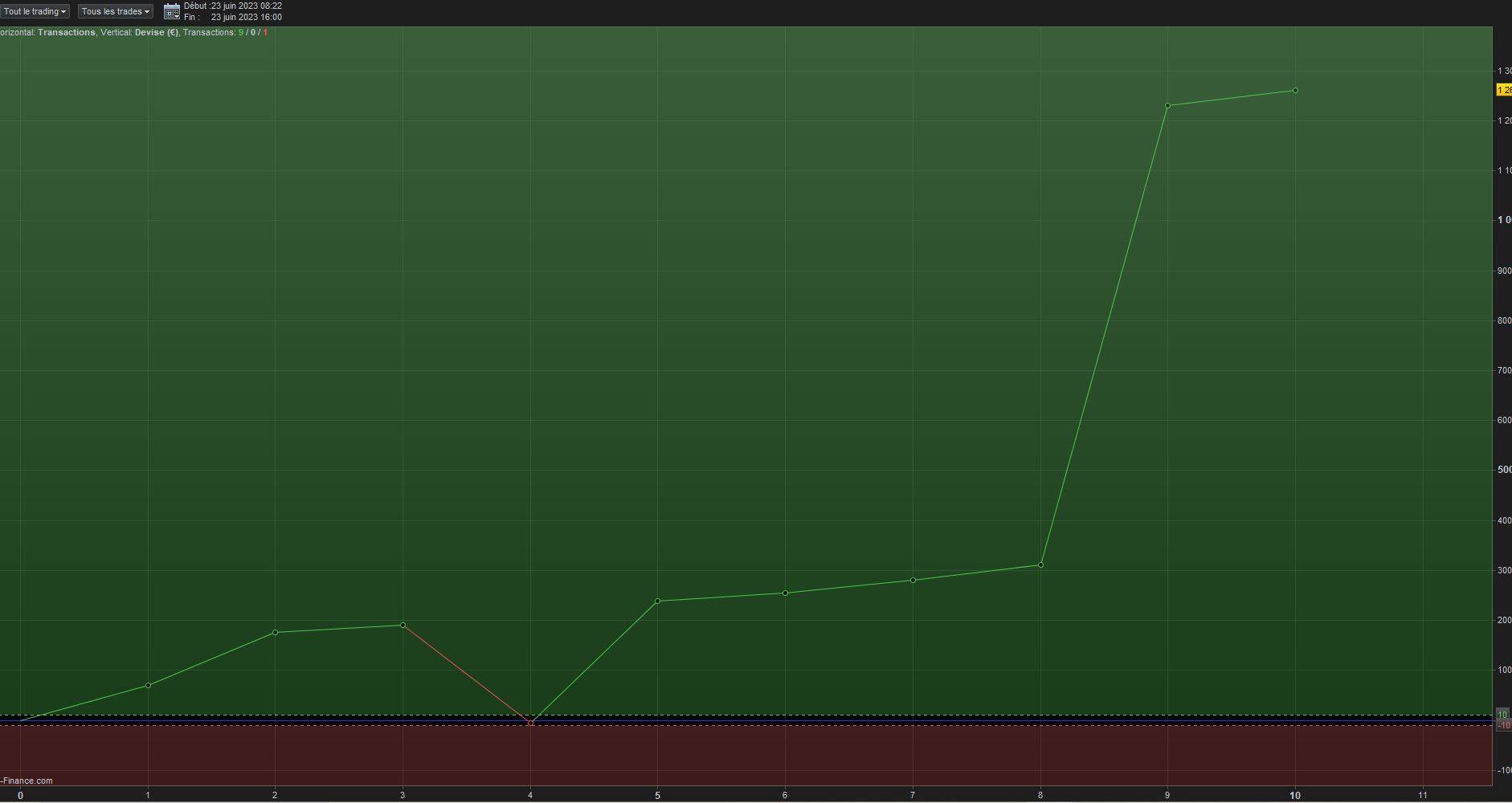
Task: Click the data point at transaction 6
Action: pyautogui.click(x=785, y=593)
